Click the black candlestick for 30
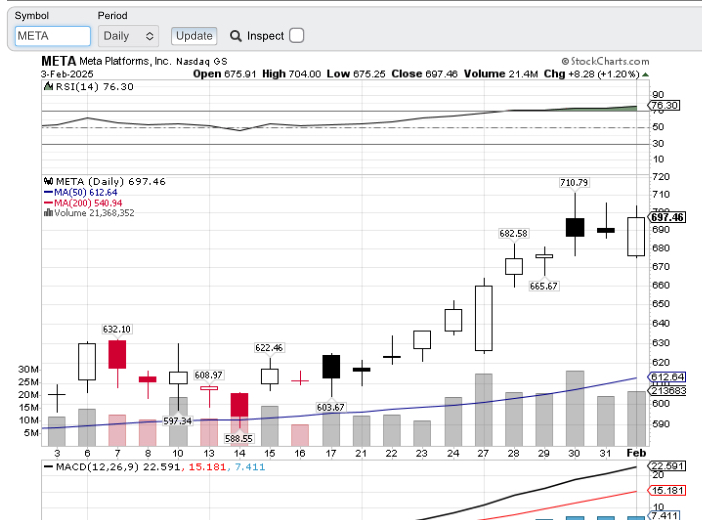Screen dimensions: 702x520 click(575, 227)
